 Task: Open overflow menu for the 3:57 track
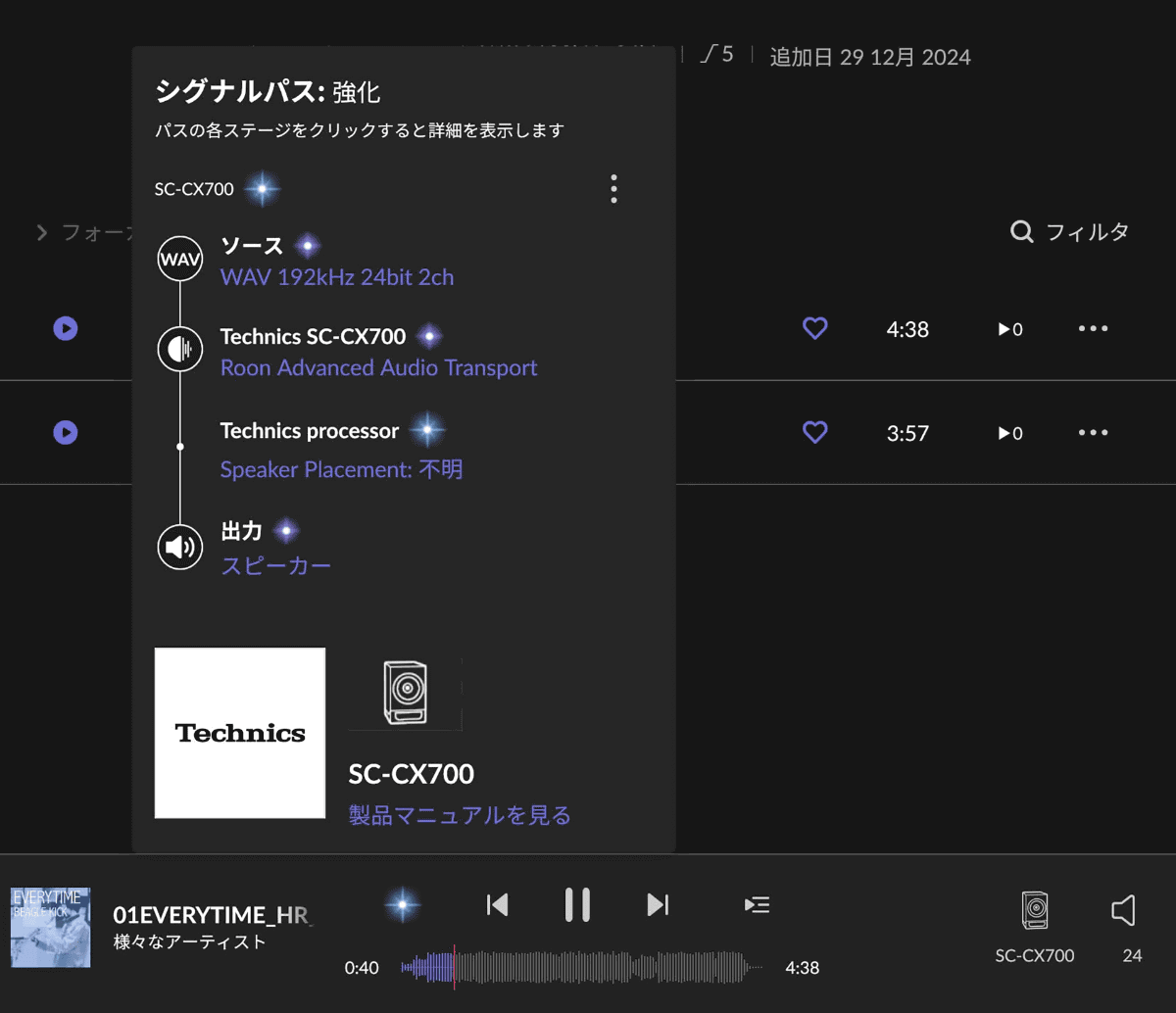coord(1093,432)
